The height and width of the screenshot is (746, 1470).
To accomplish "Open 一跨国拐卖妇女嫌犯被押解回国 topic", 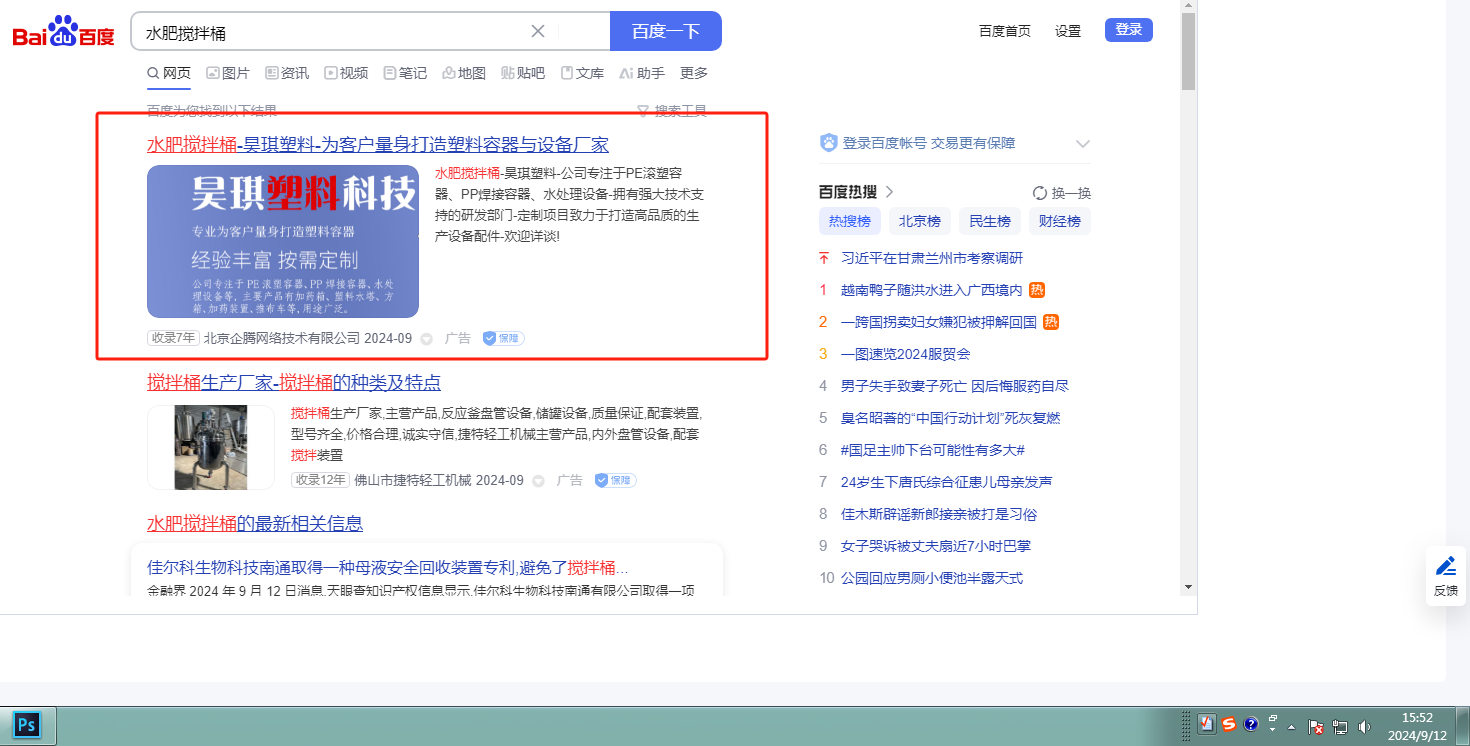I will click(939, 322).
